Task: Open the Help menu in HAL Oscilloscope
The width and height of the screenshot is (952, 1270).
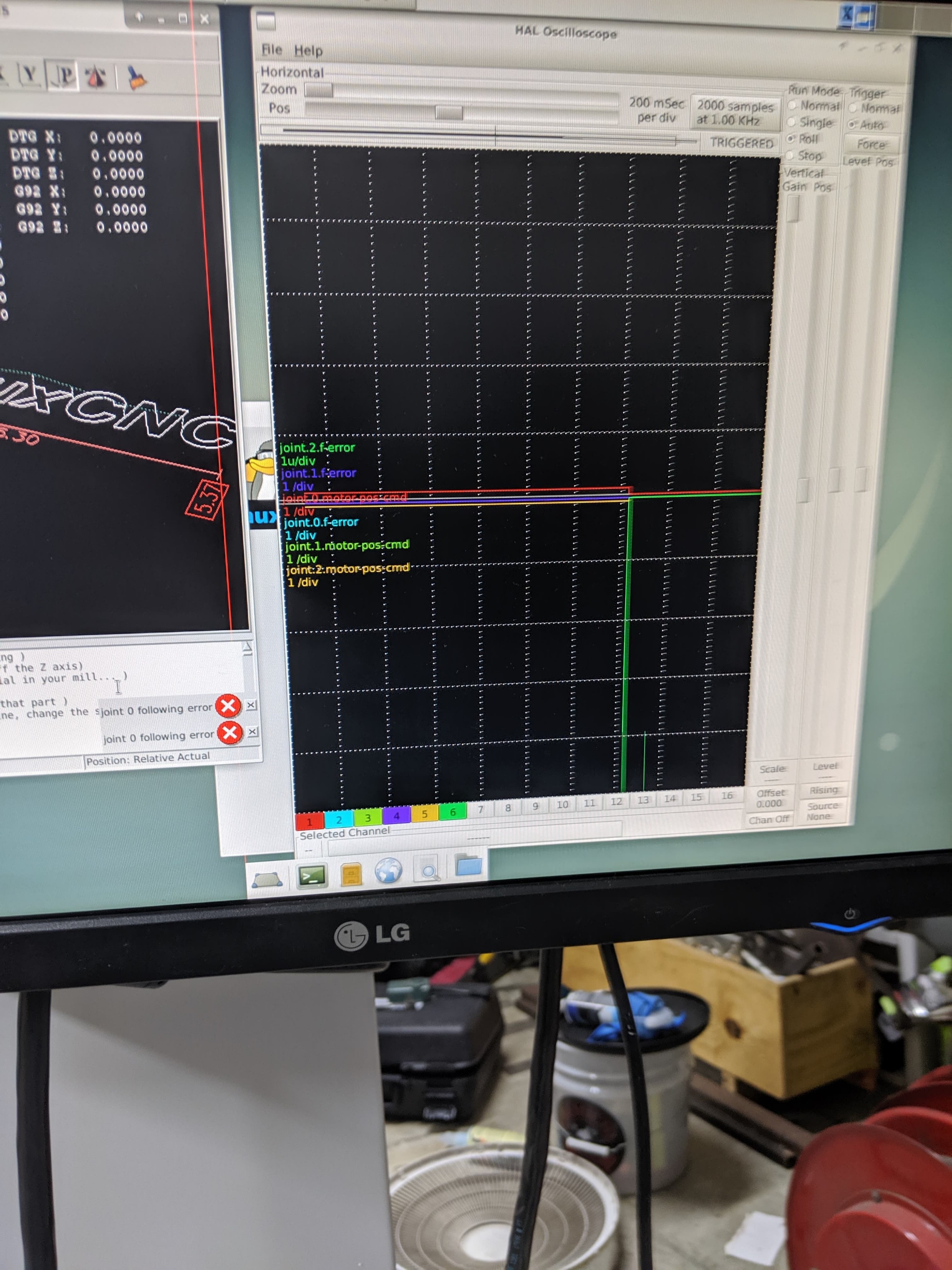Action: pyautogui.click(x=308, y=51)
